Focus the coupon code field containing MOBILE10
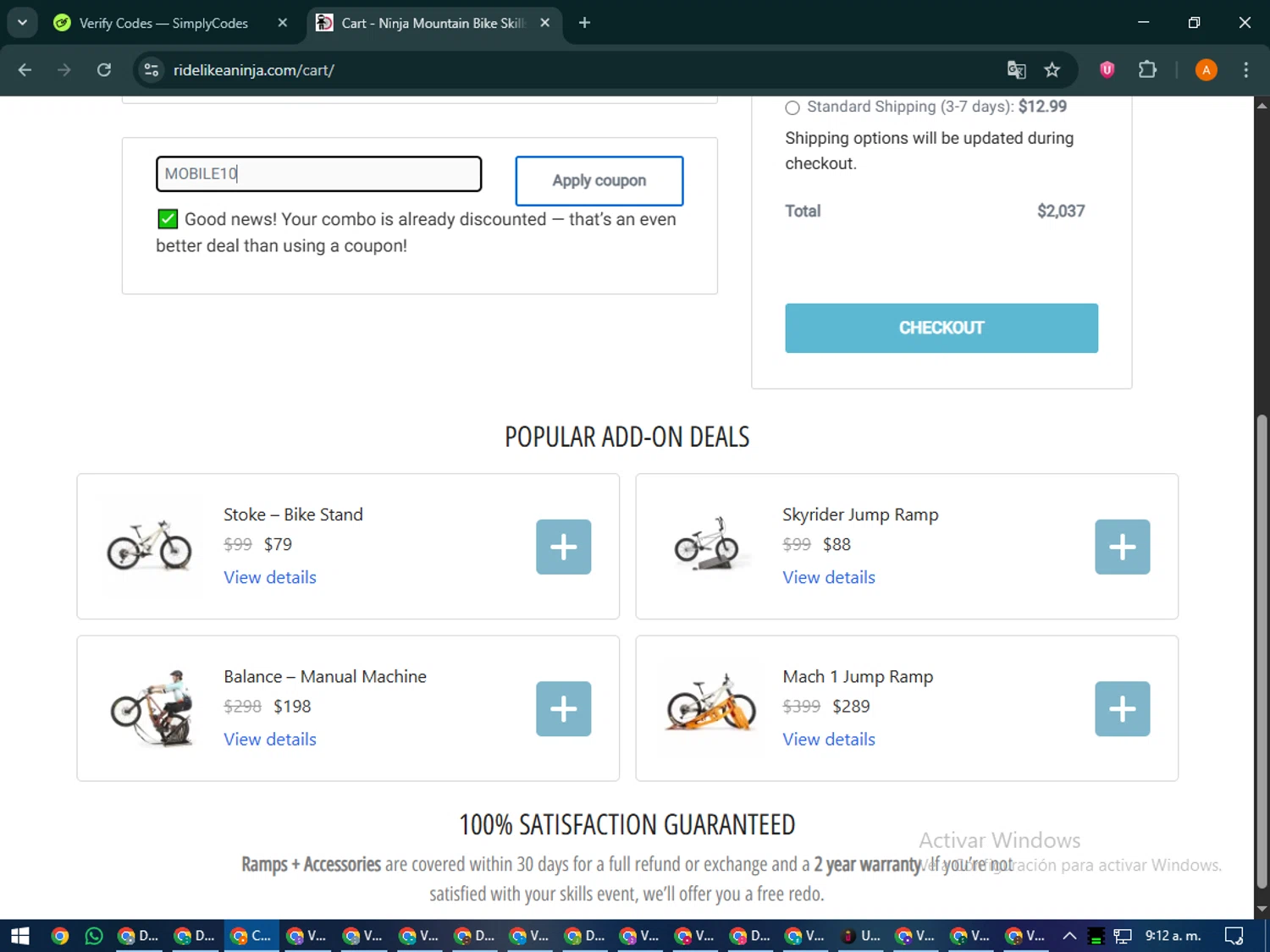1270x952 pixels. coord(319,173)
